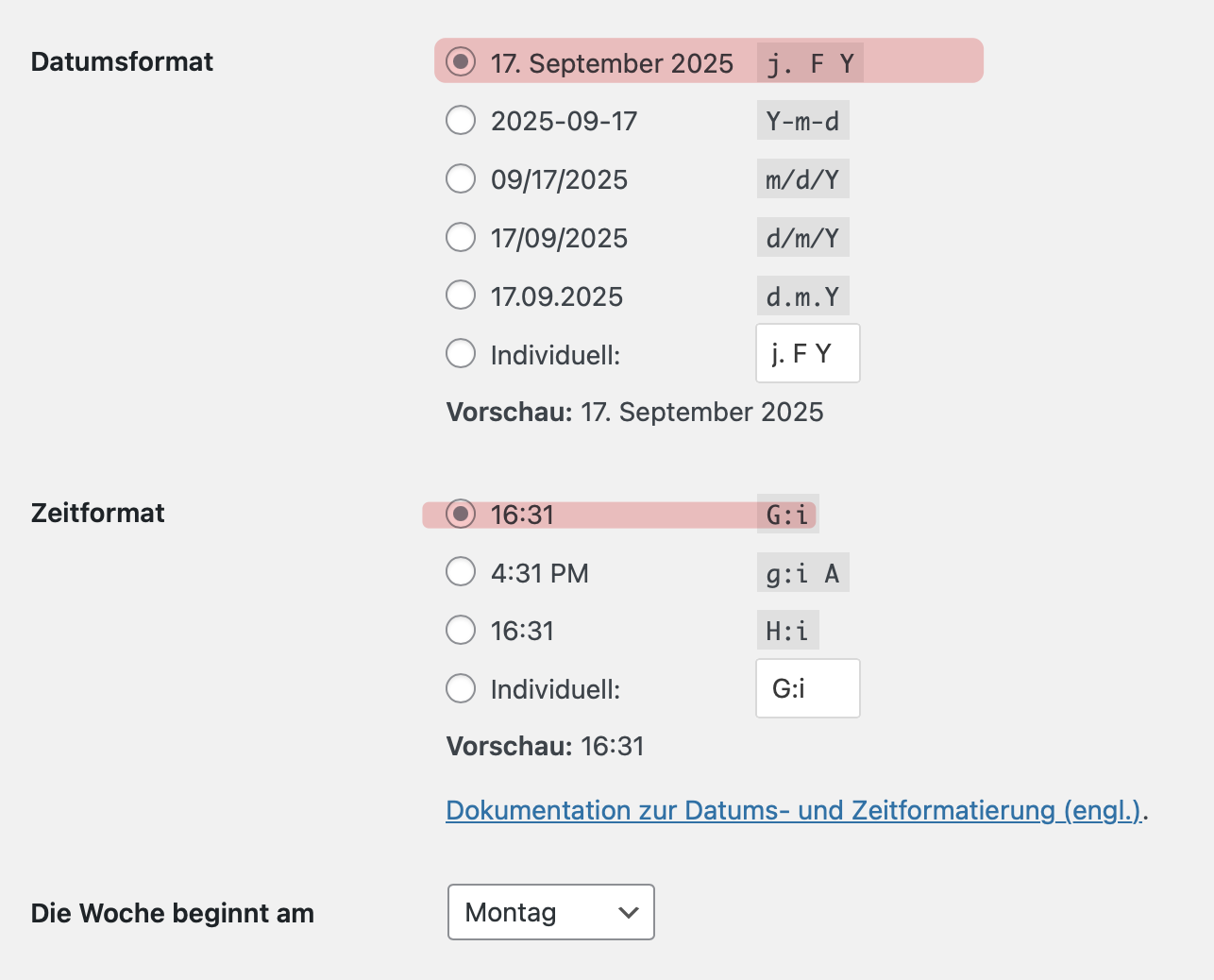Select the 2025-09-17 date format radio

461,121
